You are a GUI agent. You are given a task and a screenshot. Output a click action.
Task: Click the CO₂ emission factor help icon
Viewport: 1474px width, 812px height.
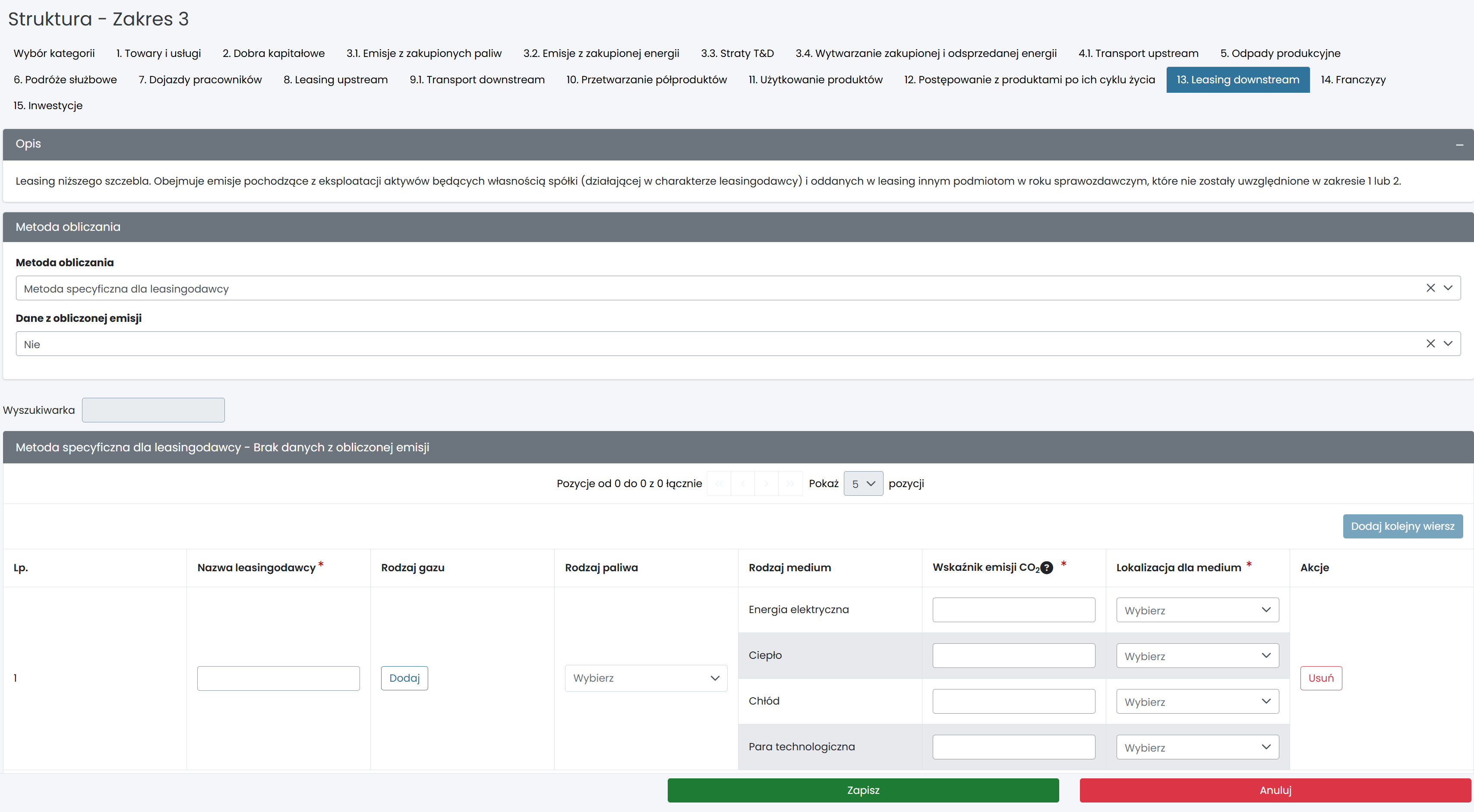[1047, 568]
